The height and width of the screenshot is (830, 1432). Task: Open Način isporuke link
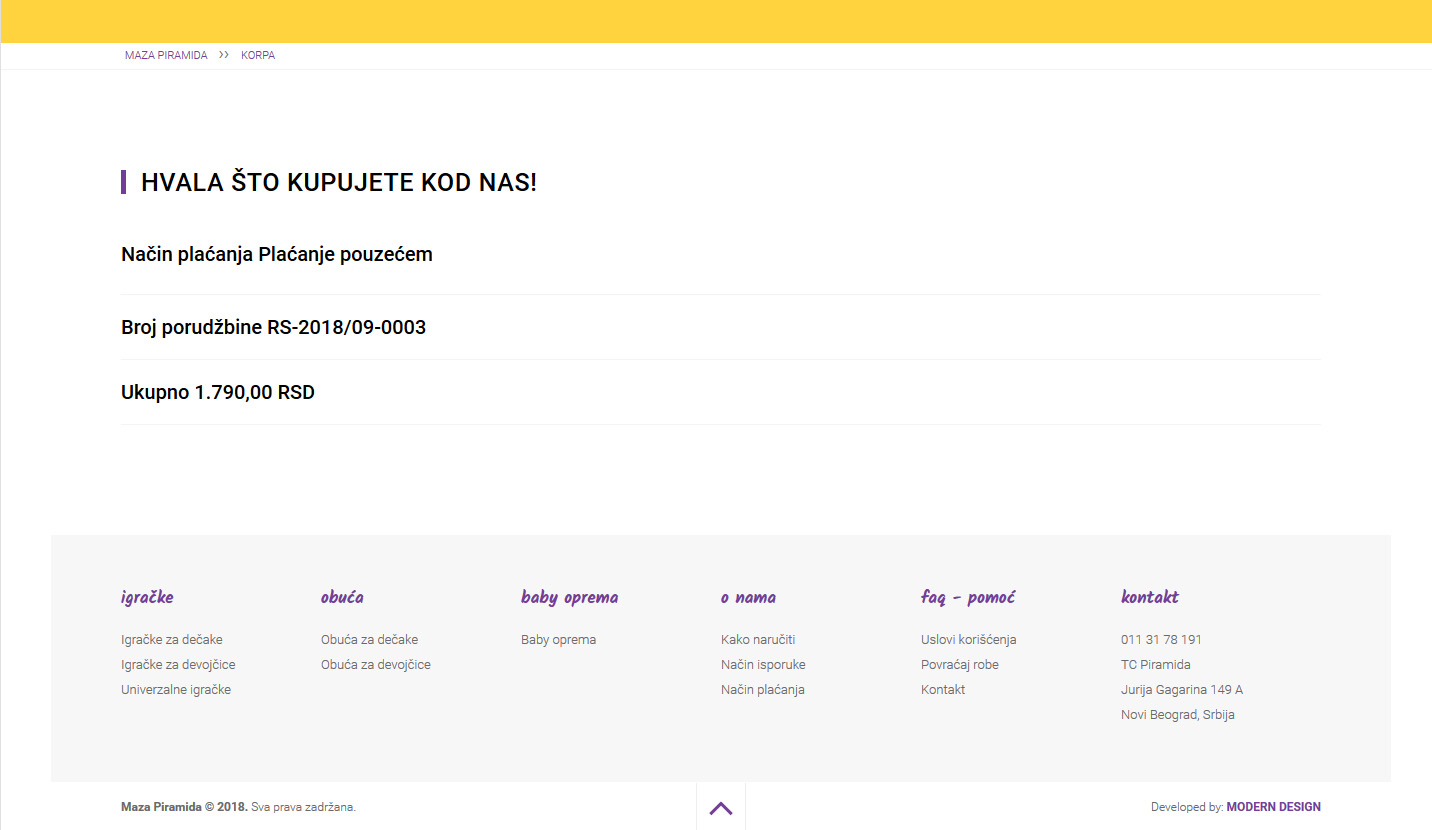(x=763, y=665)
